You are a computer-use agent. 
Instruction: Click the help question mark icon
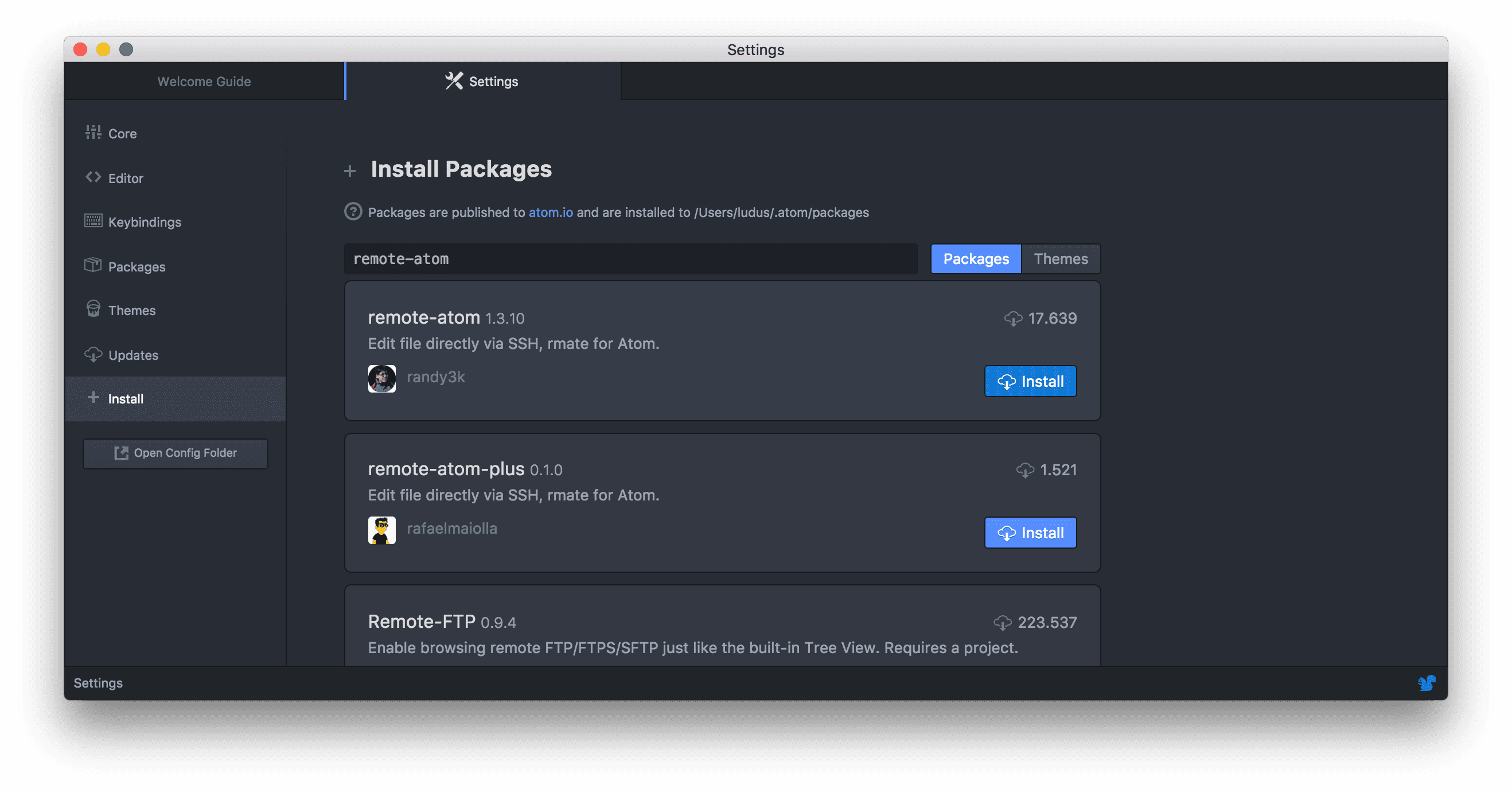click(x=353, y=211)
